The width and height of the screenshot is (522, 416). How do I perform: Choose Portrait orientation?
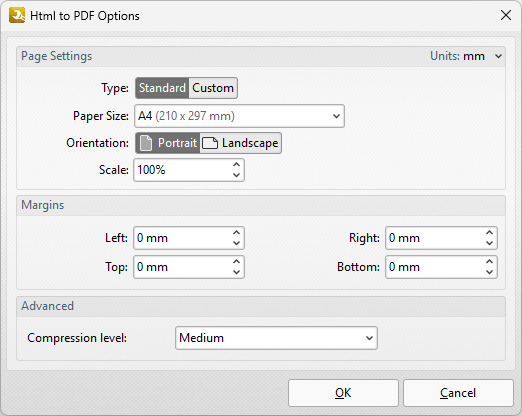coord(168,143)
